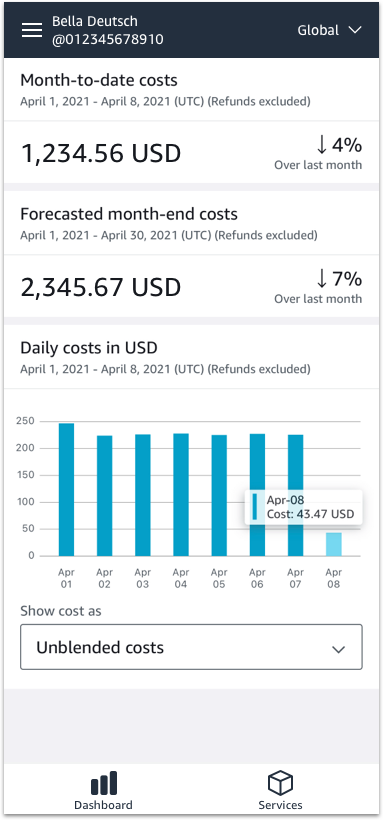Click the 2,345.67 USD forecasted amount
The height and width of the screenshot is (820, 383).
click(100, 288)
